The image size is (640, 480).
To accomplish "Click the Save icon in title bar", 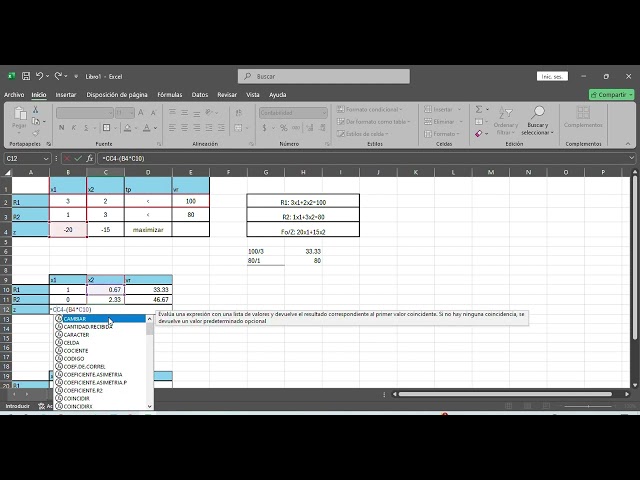I will coord(26,76).
